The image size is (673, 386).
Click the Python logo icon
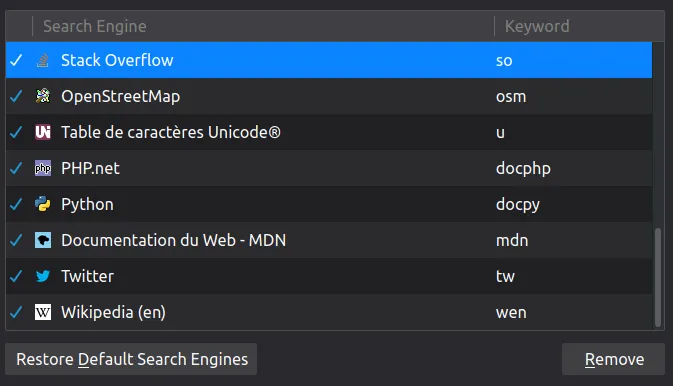(42, 204)
